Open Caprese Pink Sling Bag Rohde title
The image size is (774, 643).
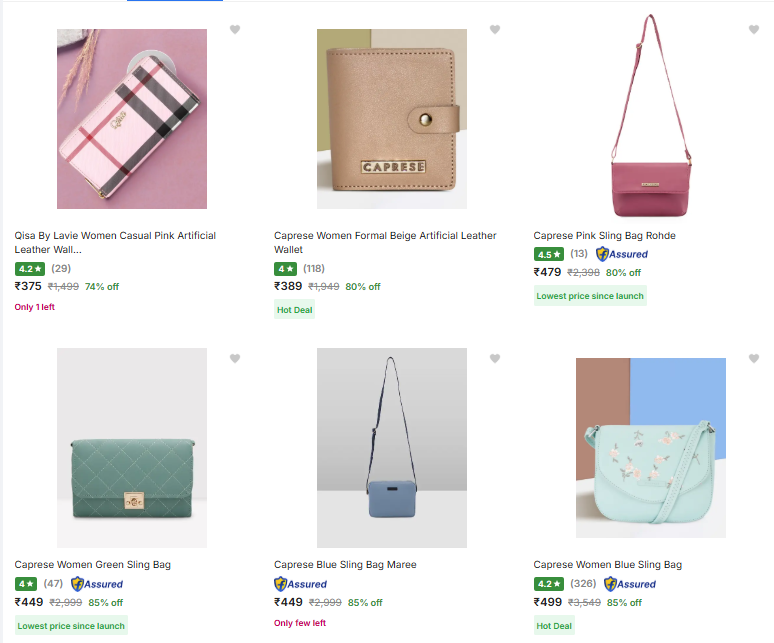coord(604,236)
